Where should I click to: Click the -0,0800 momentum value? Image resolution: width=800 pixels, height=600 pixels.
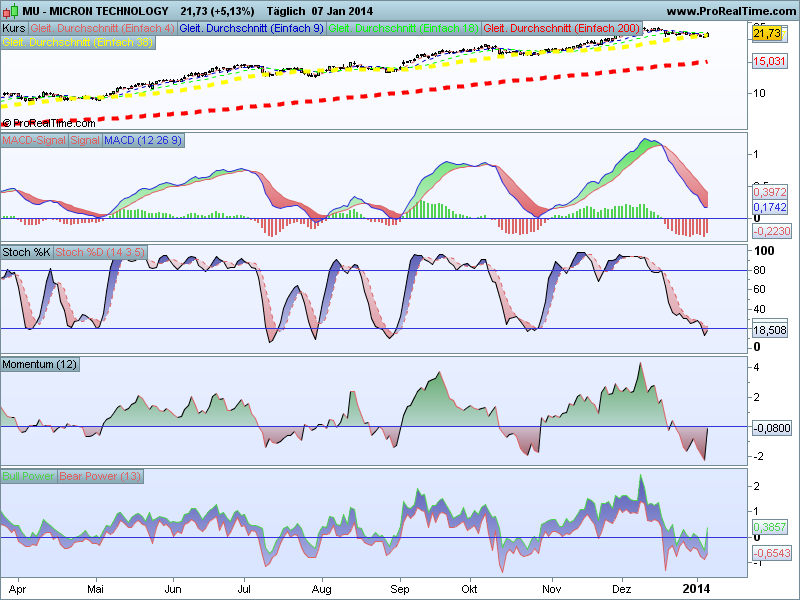click(x=771, y=428)
